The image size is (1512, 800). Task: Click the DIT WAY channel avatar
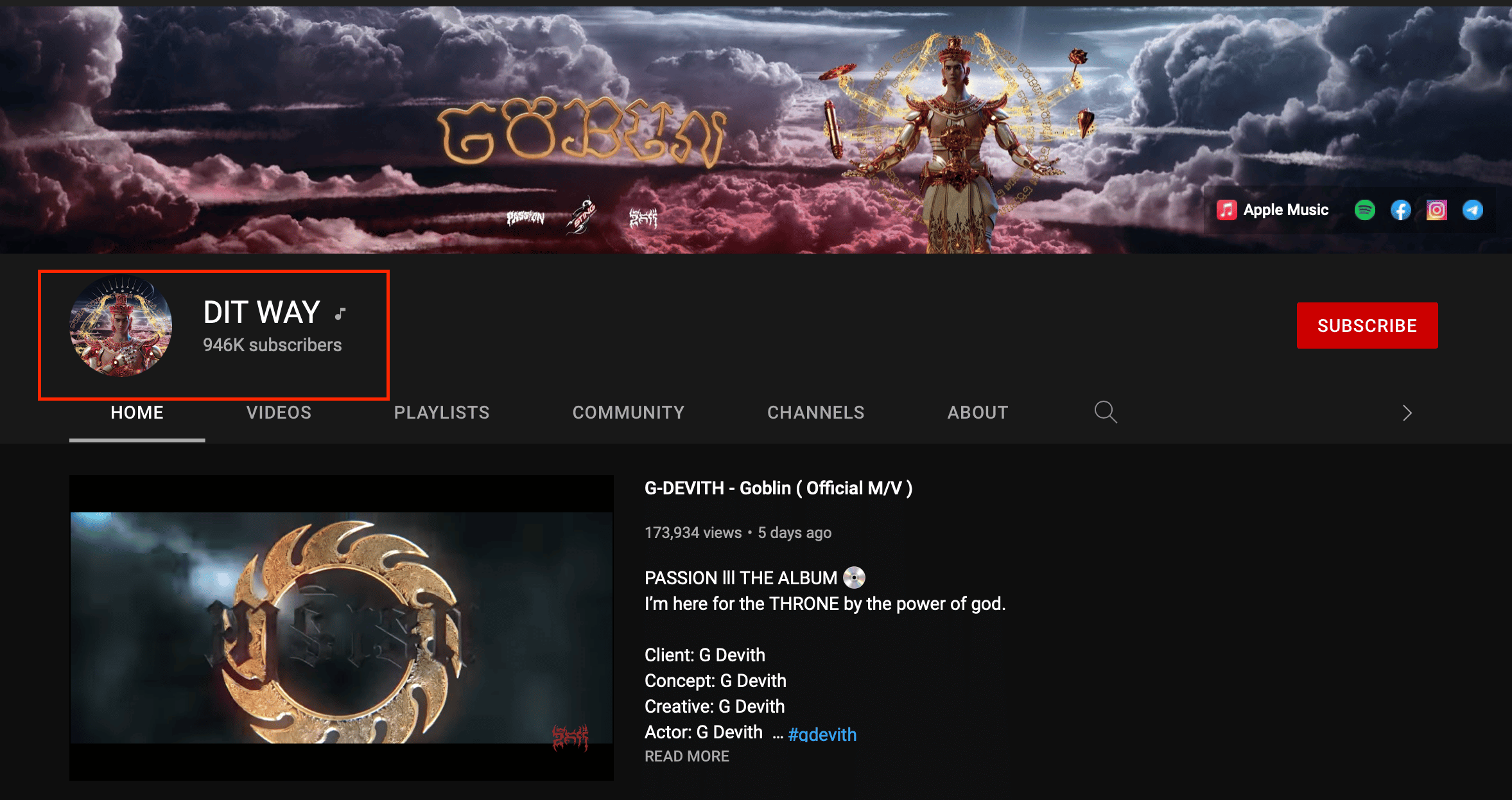(121, 326)
